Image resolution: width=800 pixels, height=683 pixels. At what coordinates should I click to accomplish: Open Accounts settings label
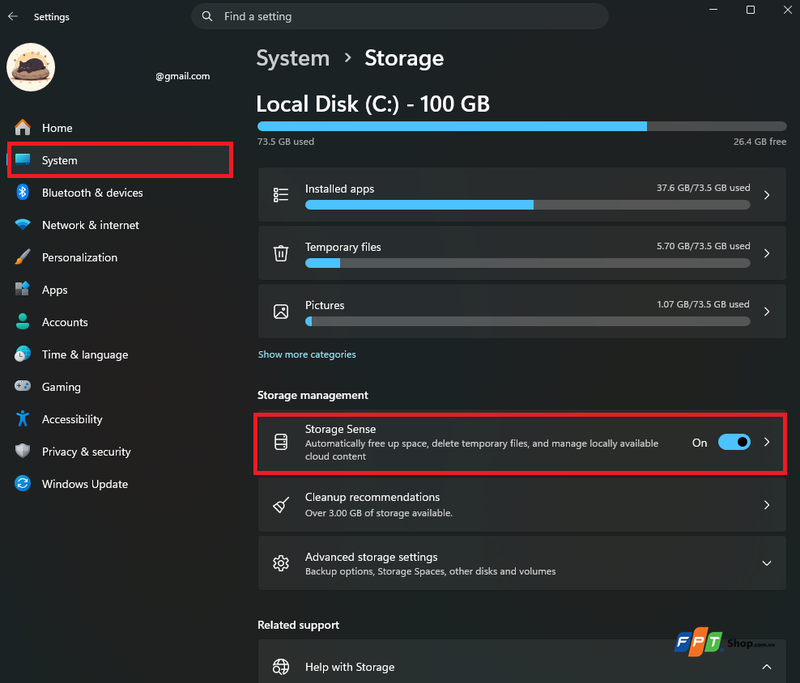pyautogui.click(x=65, y=322)
